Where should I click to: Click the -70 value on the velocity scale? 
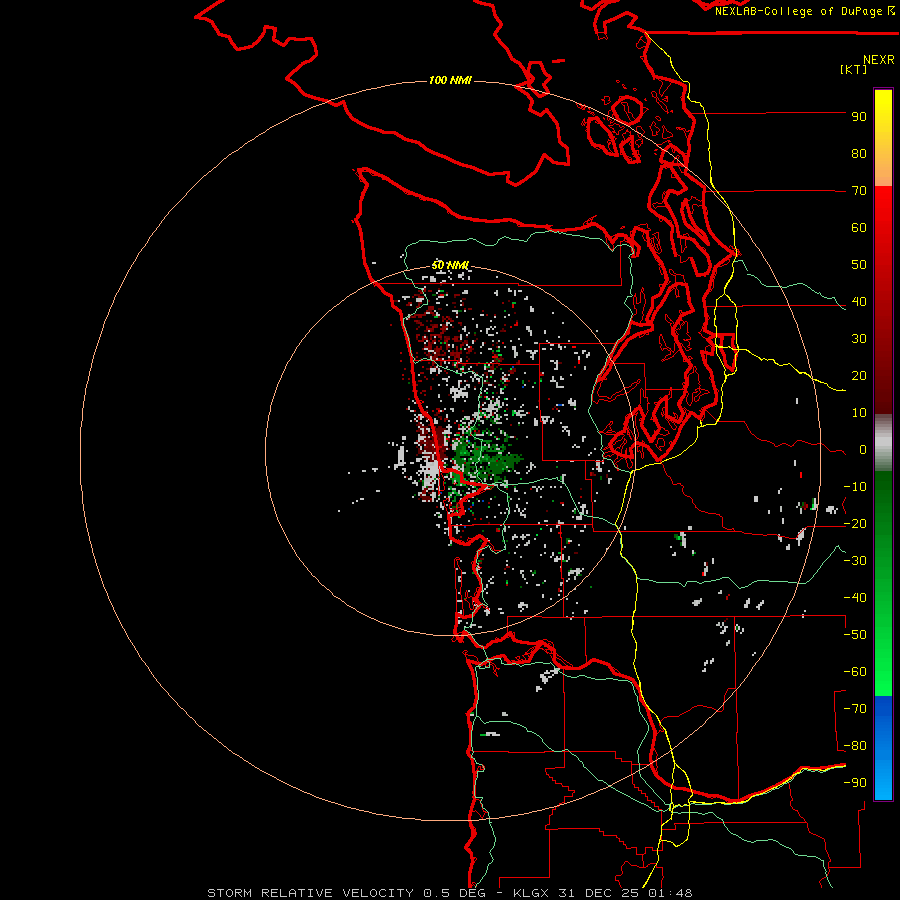[x=855, y=709]
